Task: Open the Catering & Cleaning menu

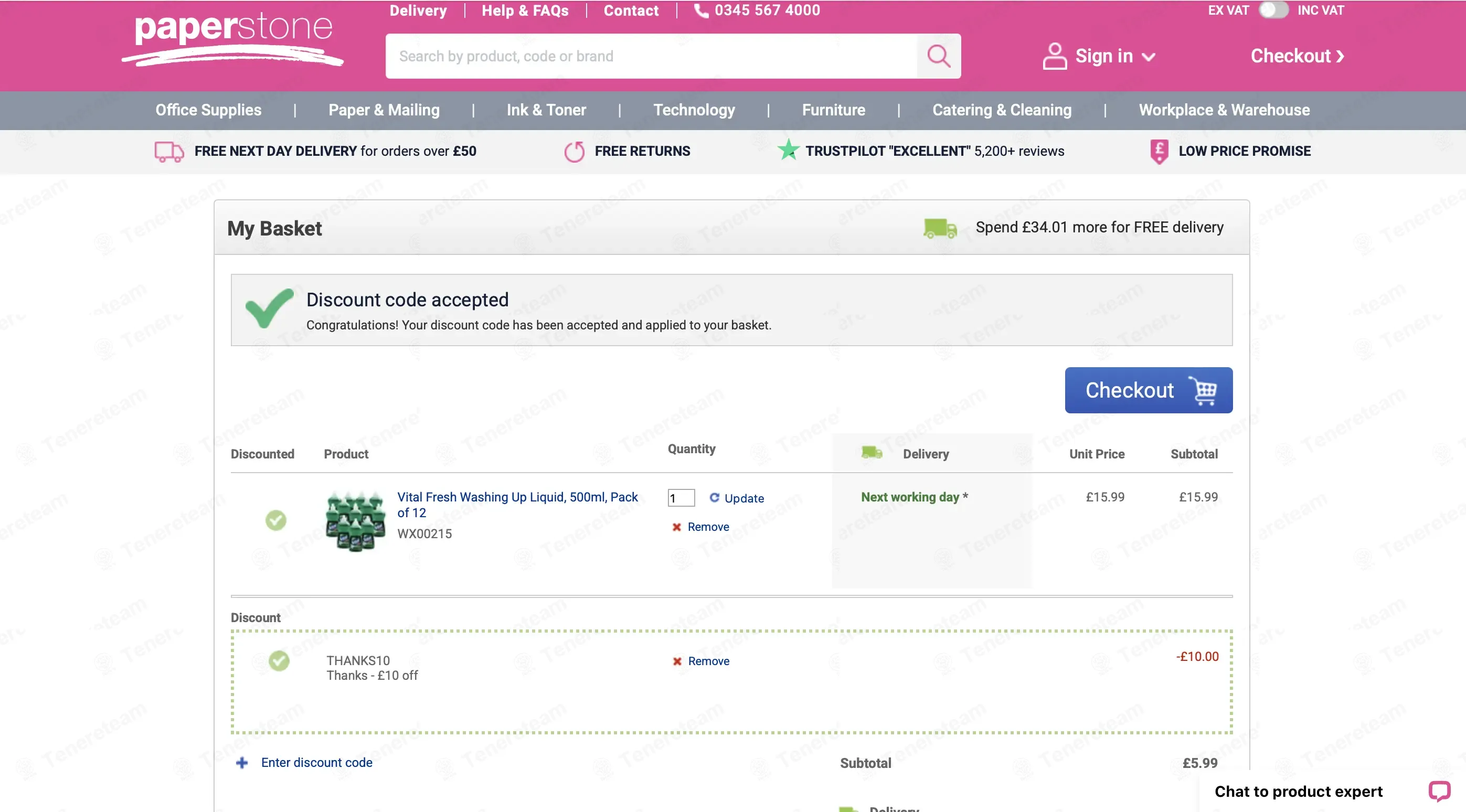Action: point(1002,110)
